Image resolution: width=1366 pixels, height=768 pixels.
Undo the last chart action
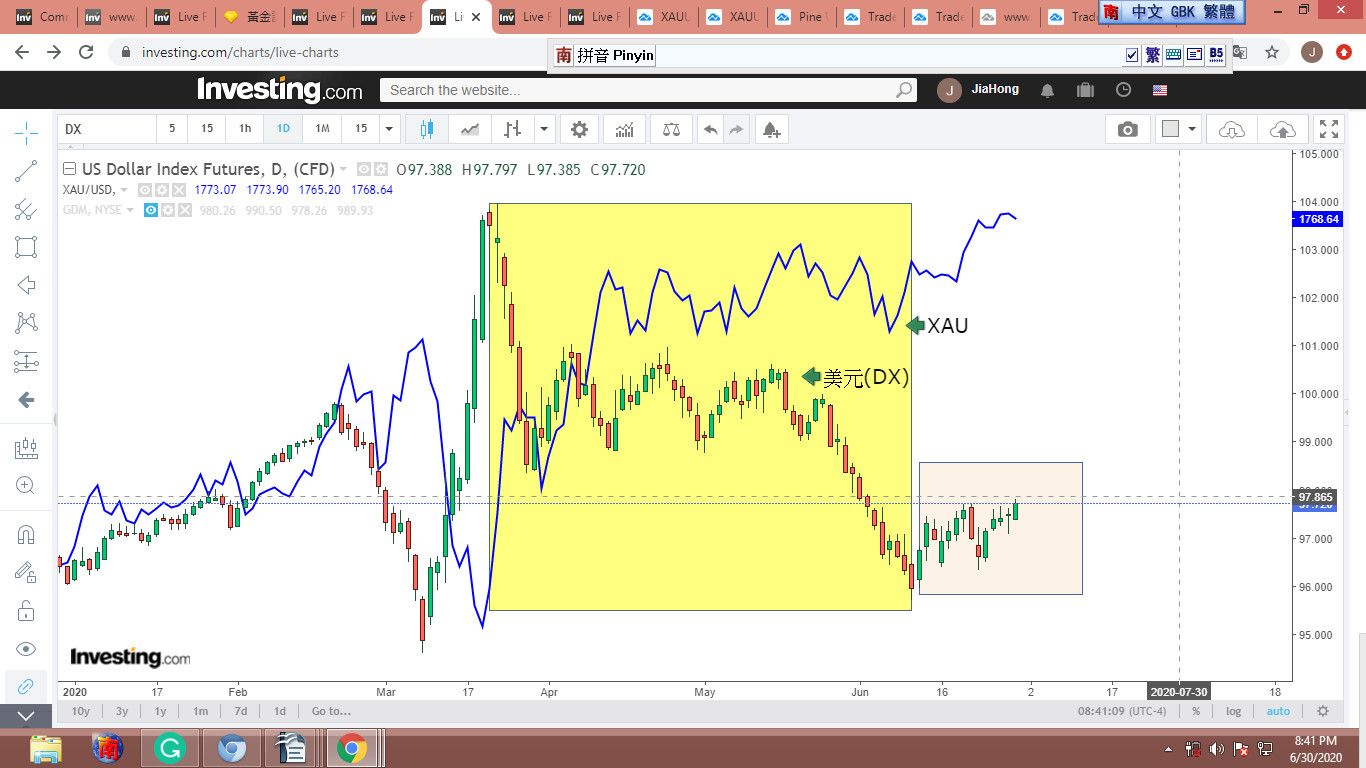click(710, 129)
